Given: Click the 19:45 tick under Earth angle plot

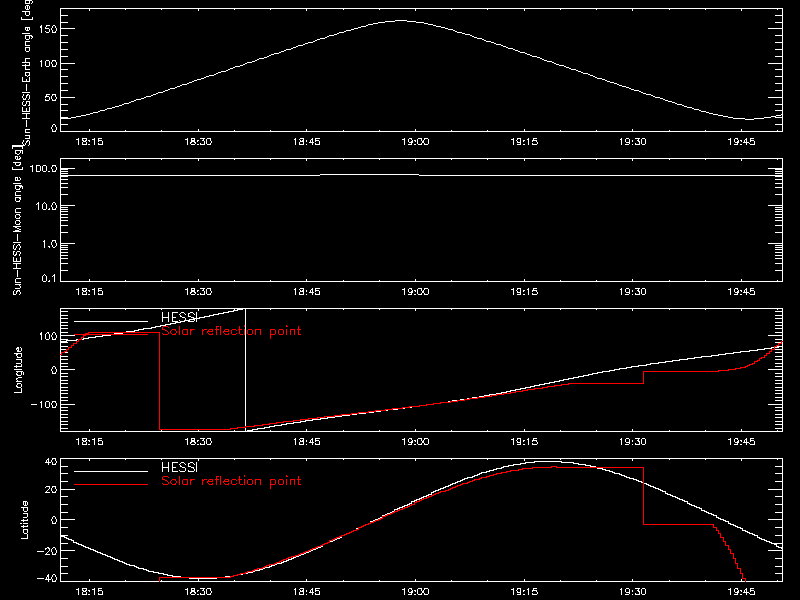Looking at the screenshot, I should pos(741,142).
